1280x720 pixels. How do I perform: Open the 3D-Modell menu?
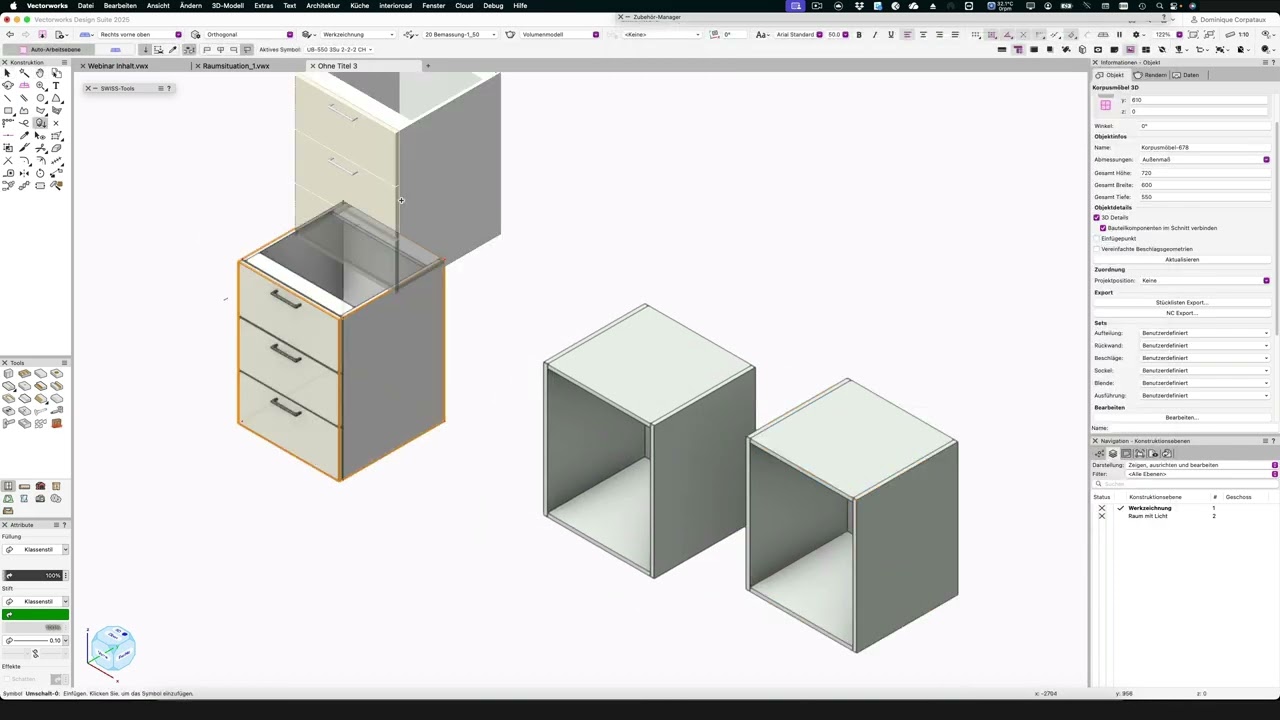[x=227, y=6]
